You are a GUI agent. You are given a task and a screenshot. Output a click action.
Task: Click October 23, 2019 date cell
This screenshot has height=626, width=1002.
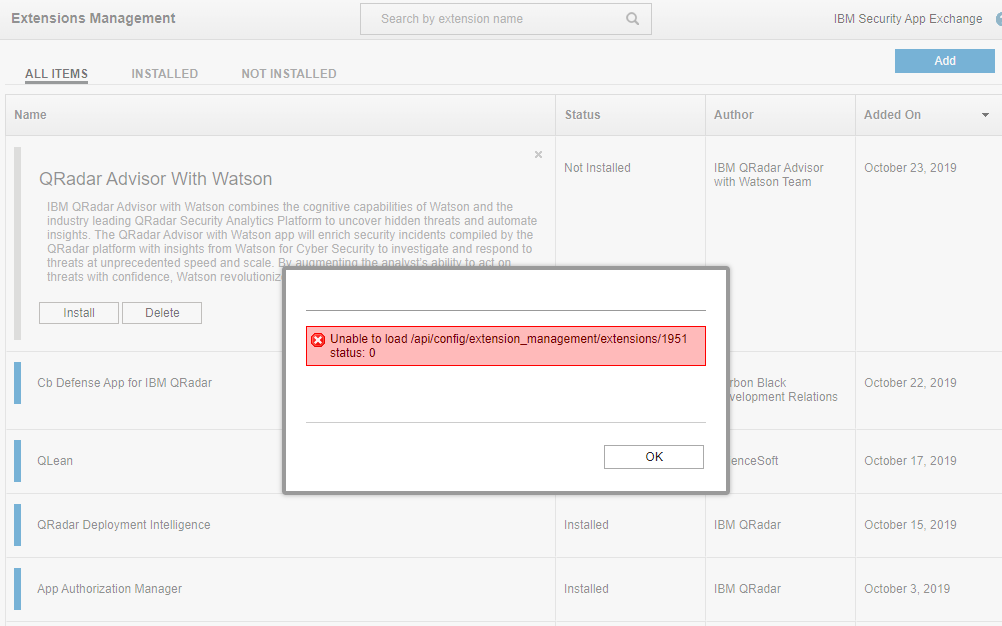[x=910, y=168]
